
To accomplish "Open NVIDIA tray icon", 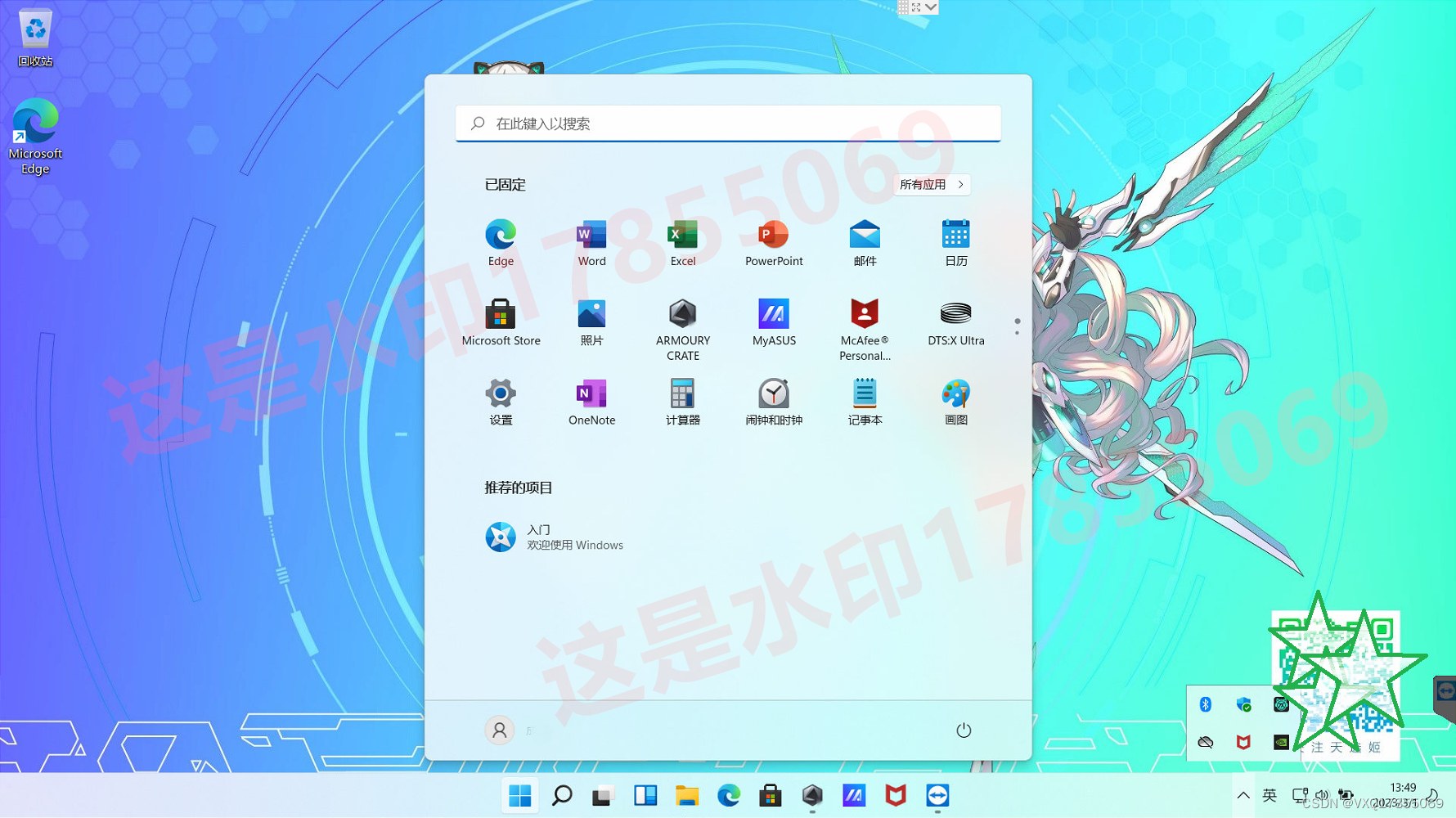I will coord(1281,742).
